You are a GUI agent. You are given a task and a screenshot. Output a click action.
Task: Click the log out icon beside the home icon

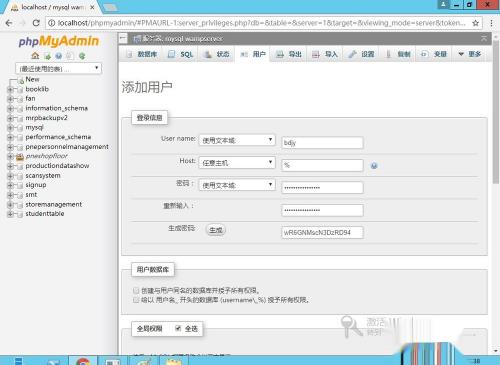point(47,56)
